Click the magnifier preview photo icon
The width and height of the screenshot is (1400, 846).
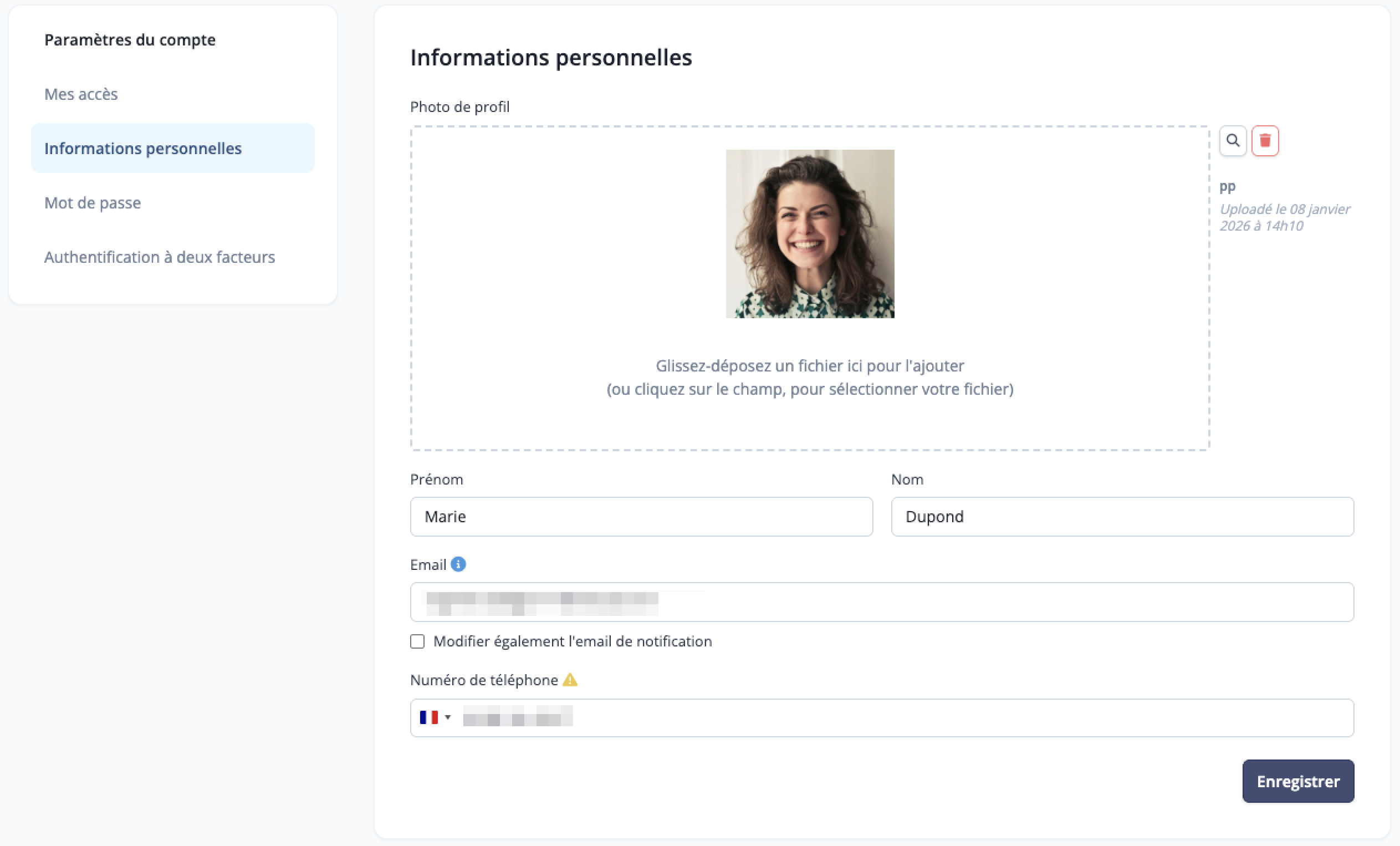[x=1233, y=140]
